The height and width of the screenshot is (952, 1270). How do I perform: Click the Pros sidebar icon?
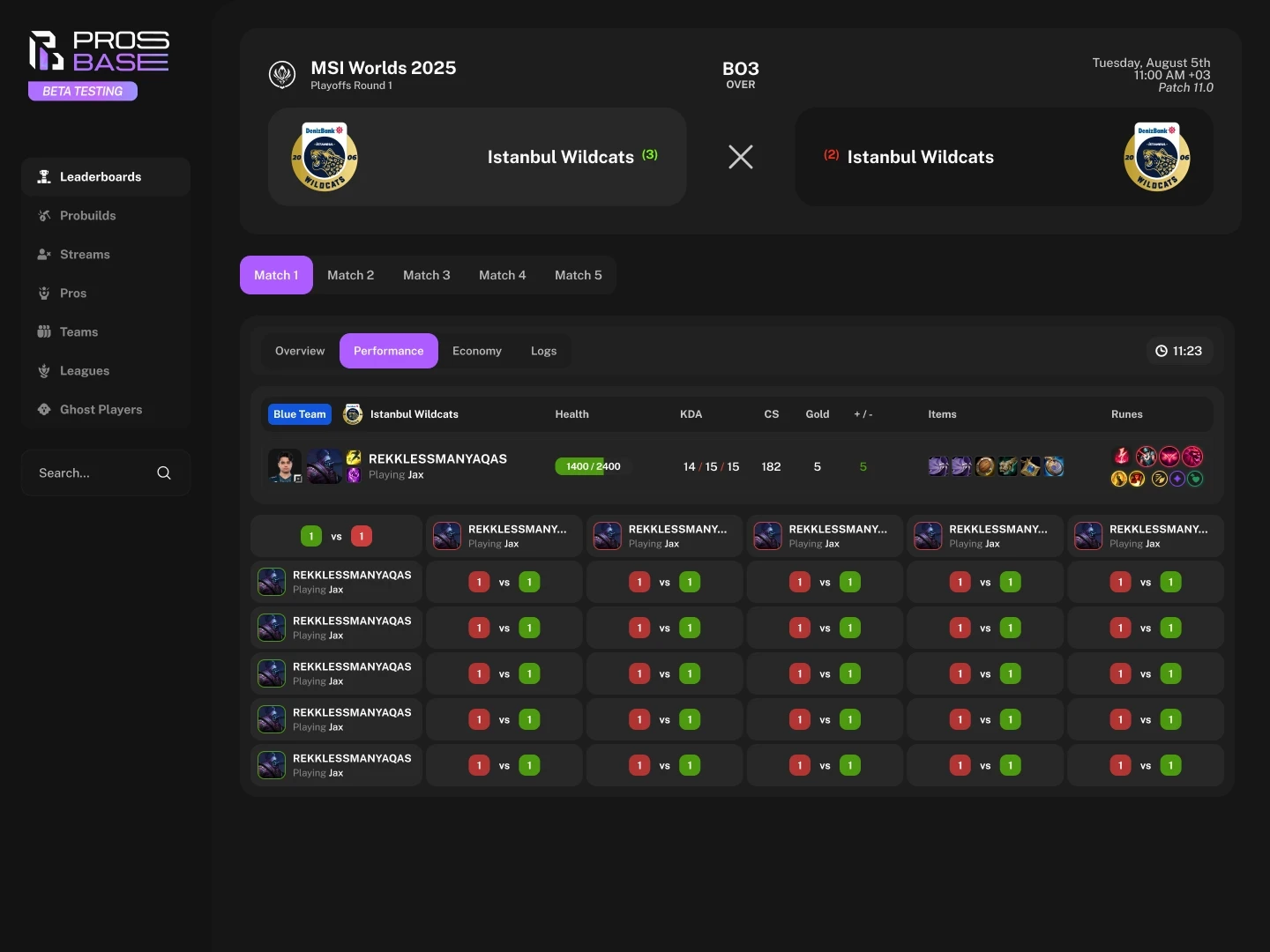44,293
